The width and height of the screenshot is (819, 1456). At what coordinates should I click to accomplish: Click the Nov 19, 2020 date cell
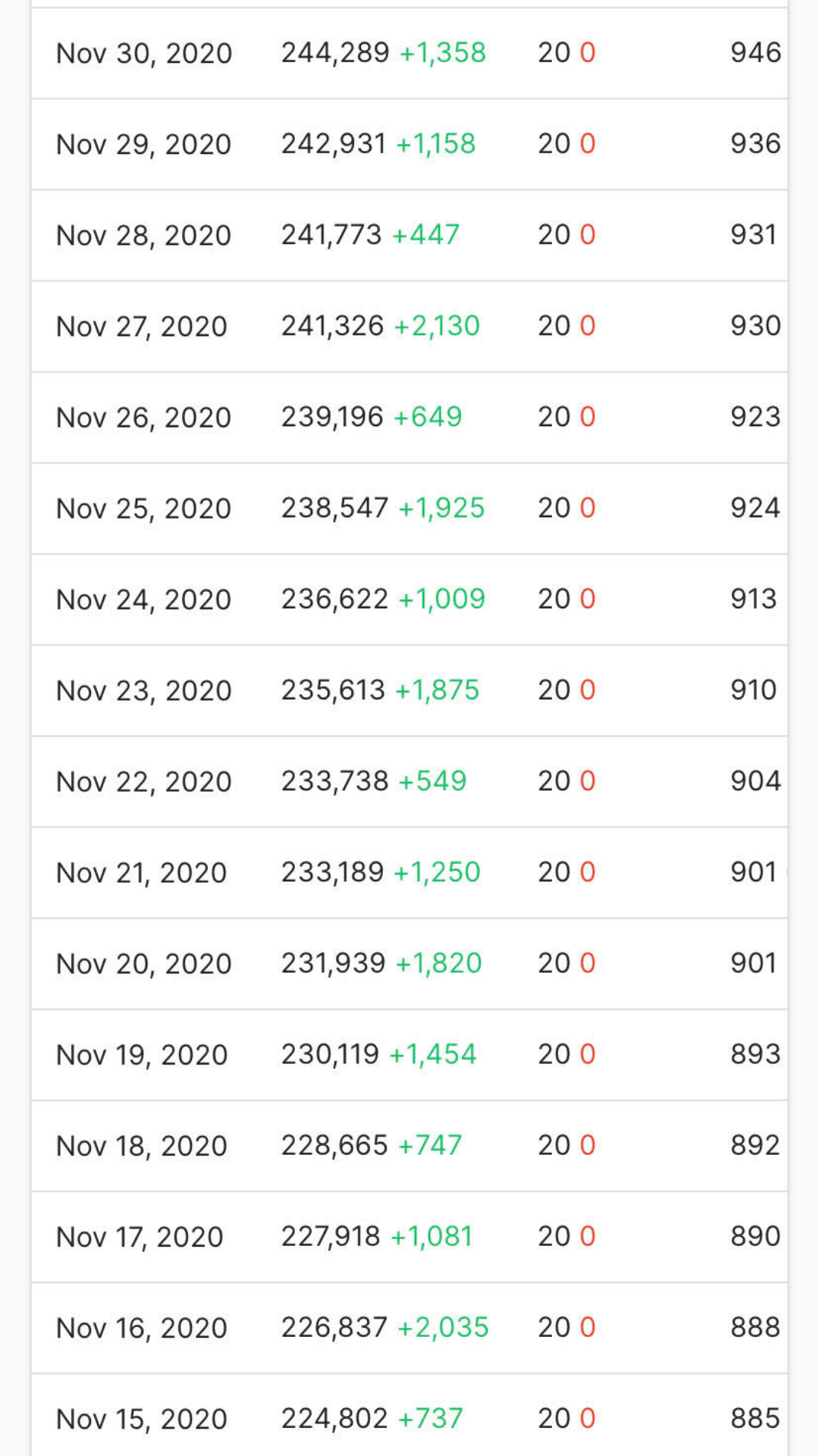tap(143, 1054)
